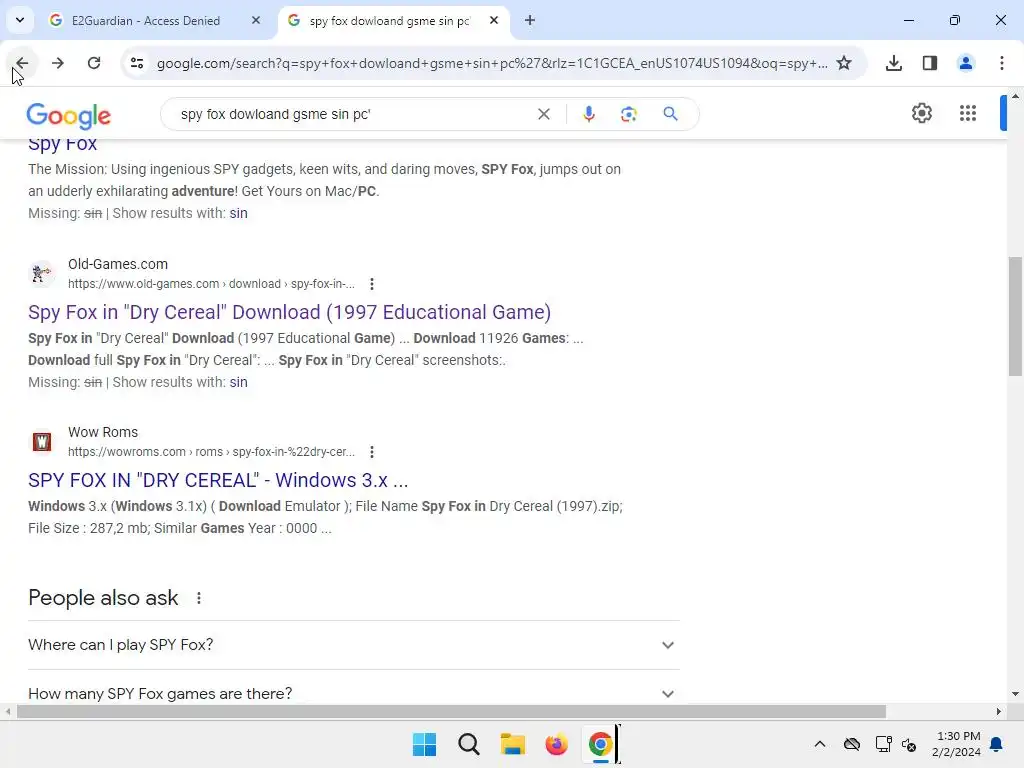This screenshot has width=1024, height=768.
Task: Open Chrome downloads icon
Action: (893, 63)
